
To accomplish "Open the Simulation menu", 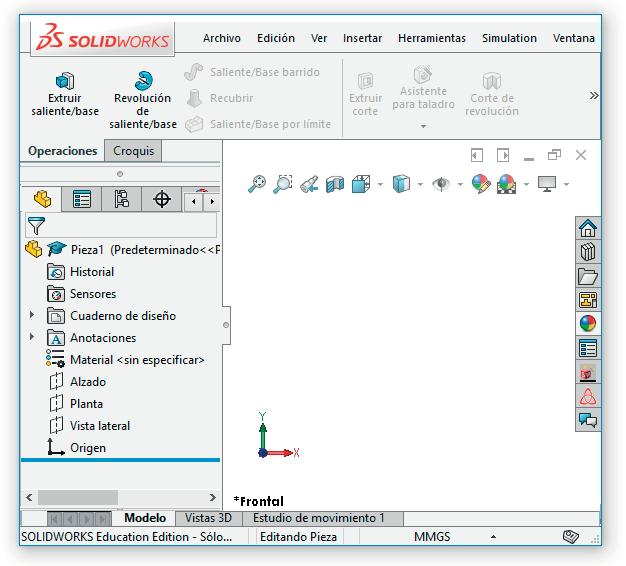I will click(509, 38).
